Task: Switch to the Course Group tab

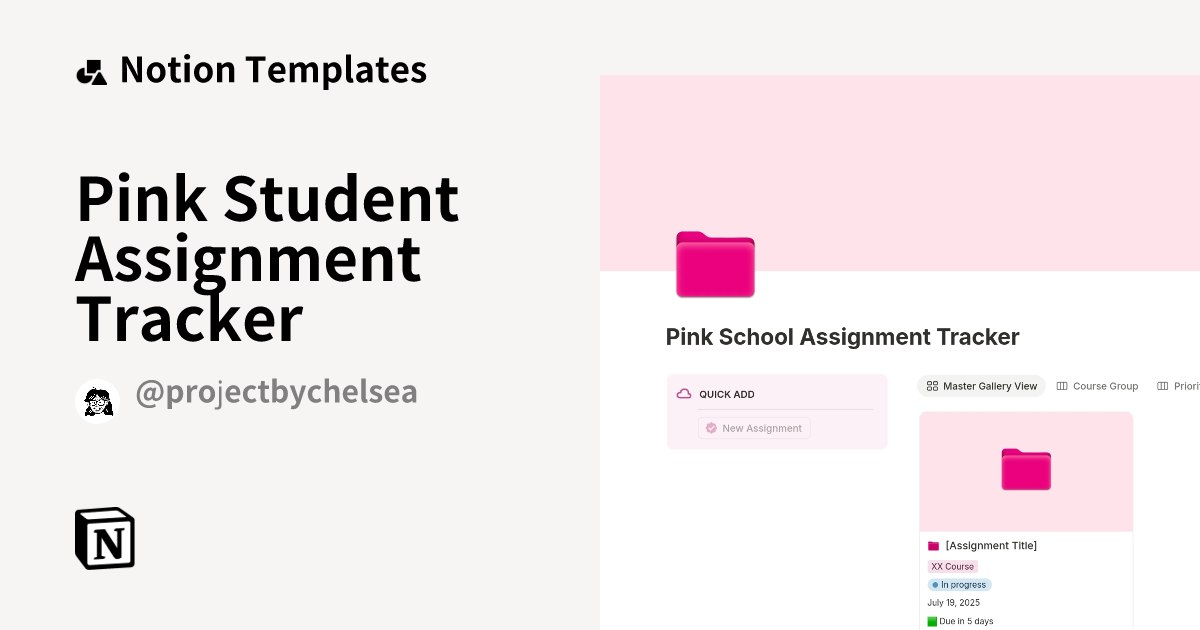Action: 1097,385
